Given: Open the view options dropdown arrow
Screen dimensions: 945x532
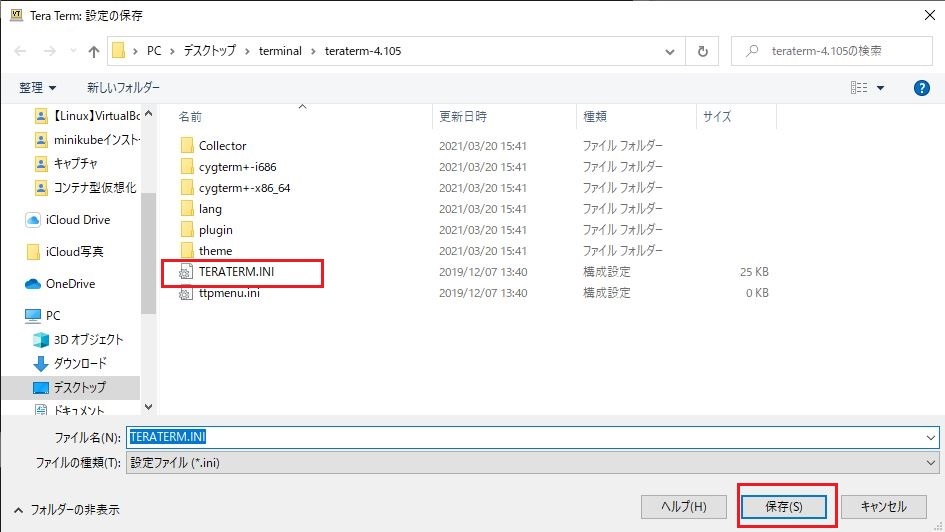Looking at the screenshot, I should [881, 88].
